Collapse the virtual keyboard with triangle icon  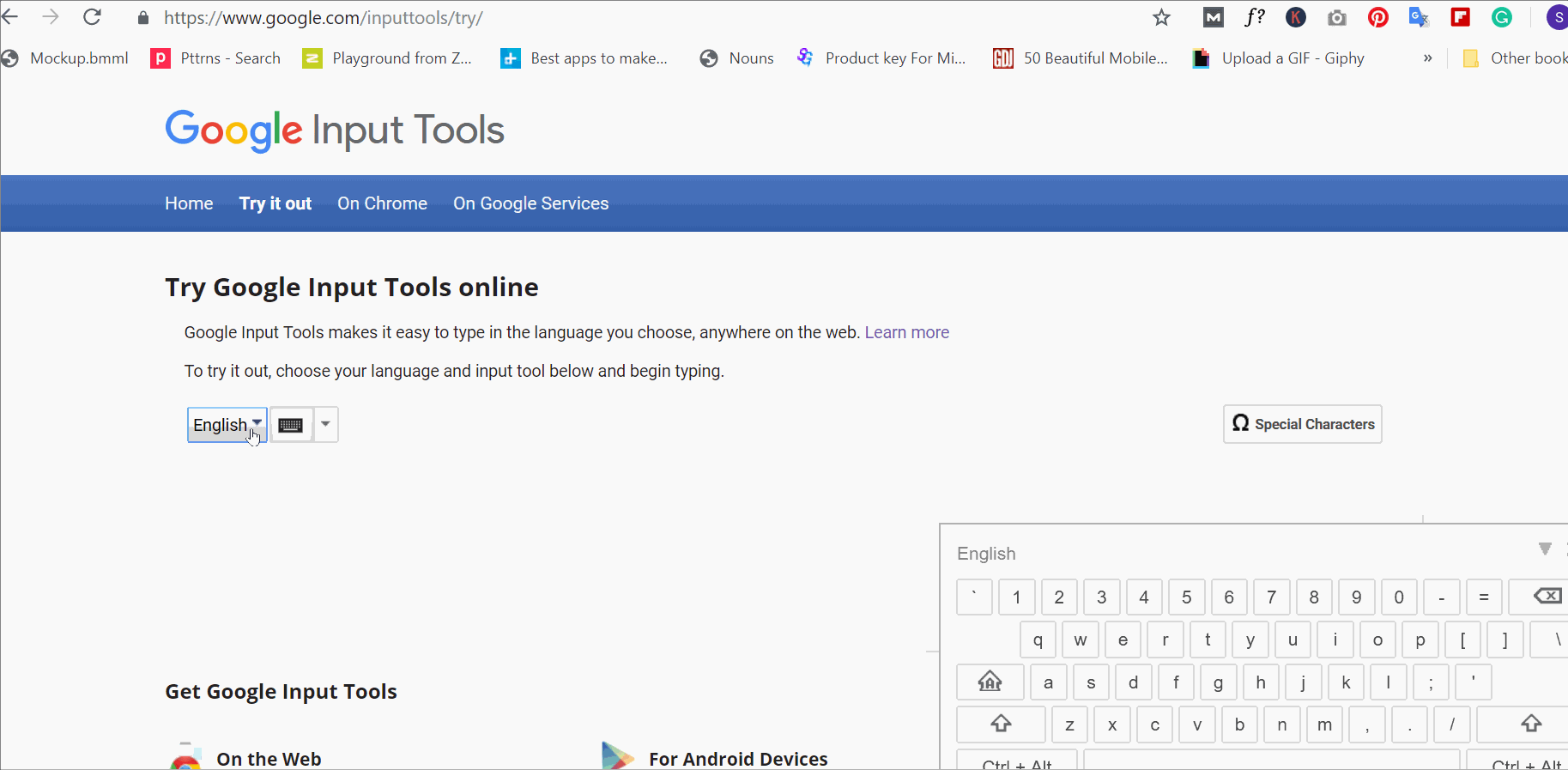[x=1545, y=549]
